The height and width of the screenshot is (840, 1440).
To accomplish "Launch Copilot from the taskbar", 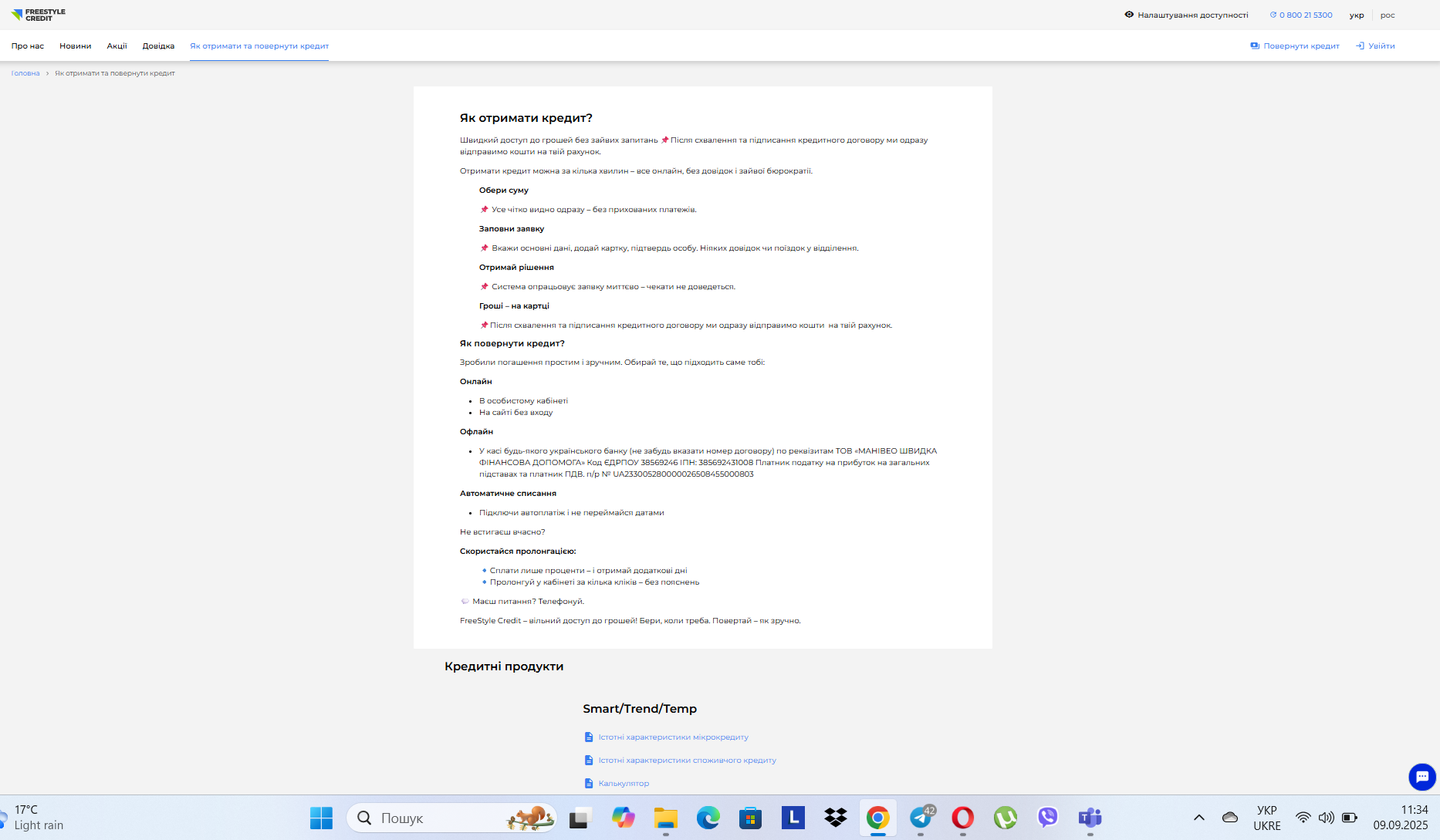I will point(623,818).
